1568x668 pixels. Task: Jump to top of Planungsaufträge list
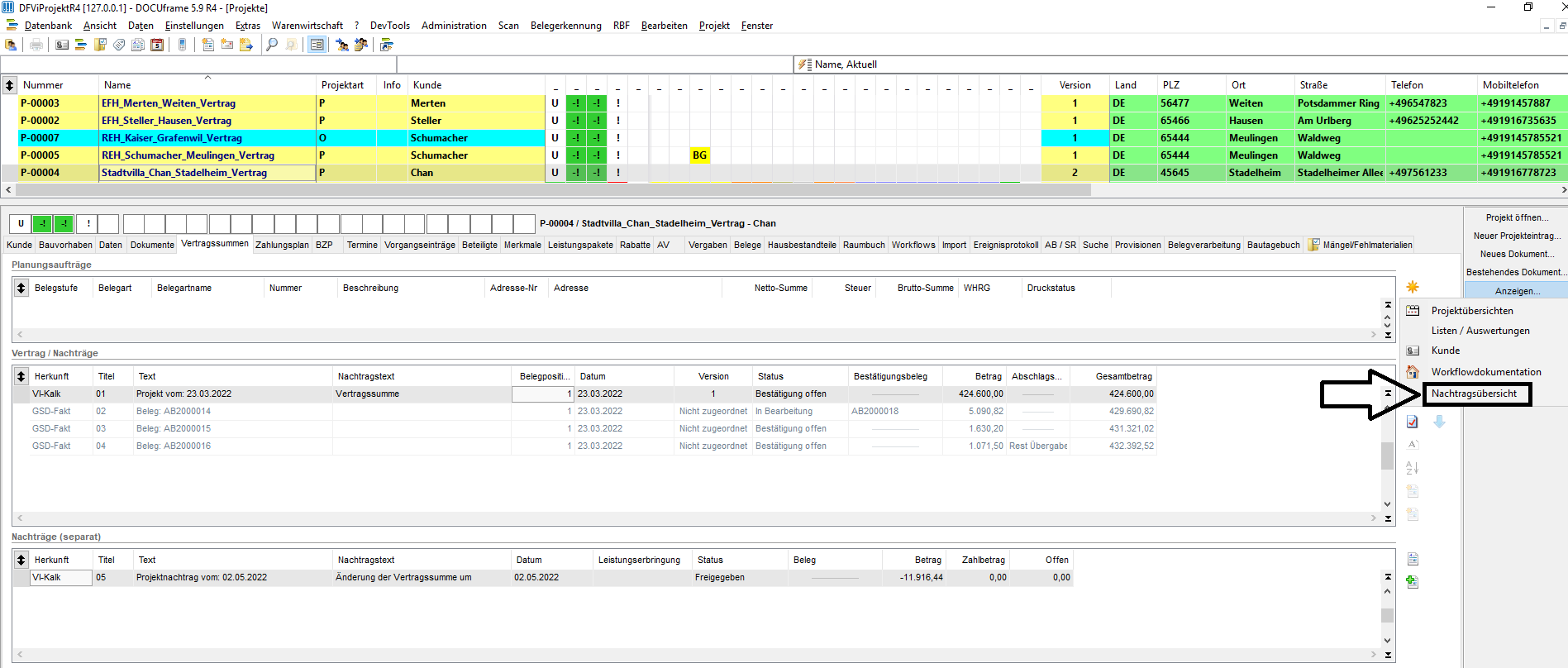(x=1388, y=305)
